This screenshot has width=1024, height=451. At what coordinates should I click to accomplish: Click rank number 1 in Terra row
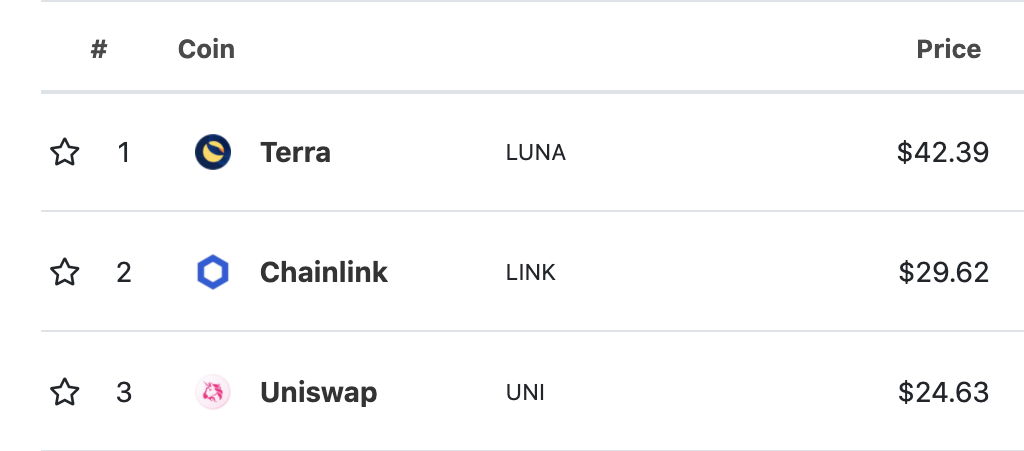[123, 153]
